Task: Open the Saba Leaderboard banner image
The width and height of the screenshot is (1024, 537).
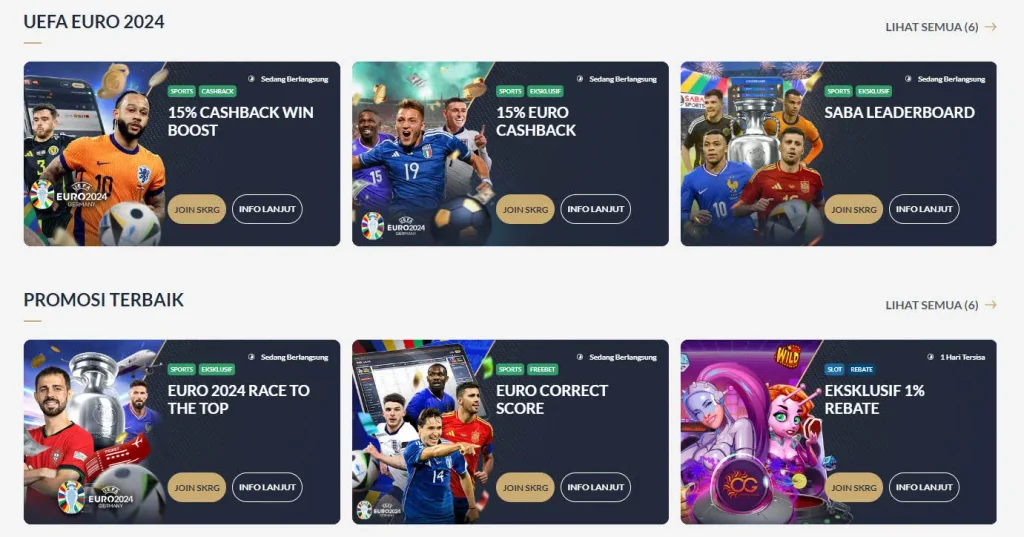Action: (x=751, y=154)
